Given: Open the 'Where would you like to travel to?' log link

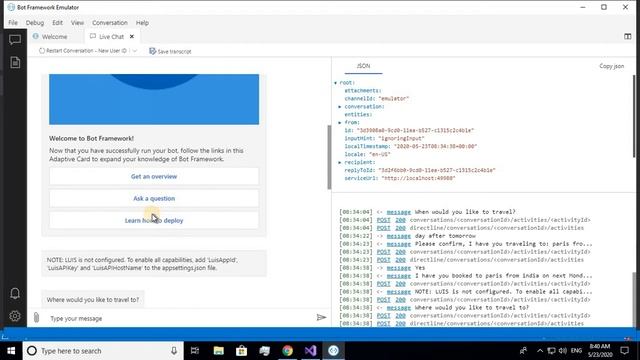Looking at the screenshot, I should (398, 307).
